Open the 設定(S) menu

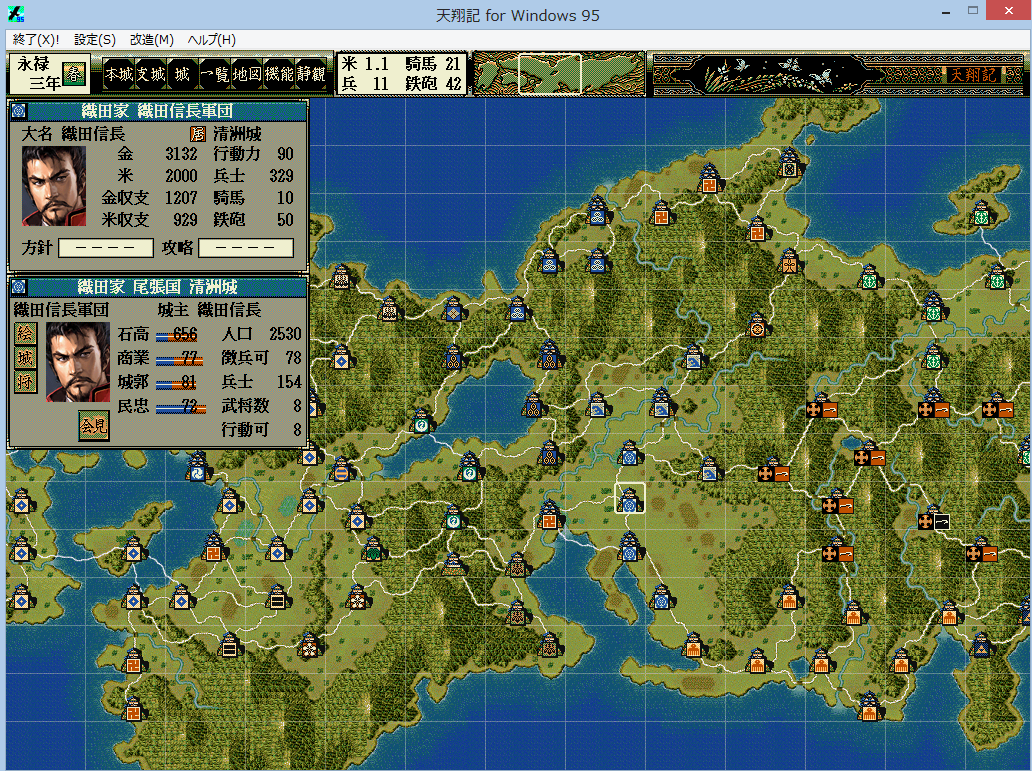click(x=95, y=40)
